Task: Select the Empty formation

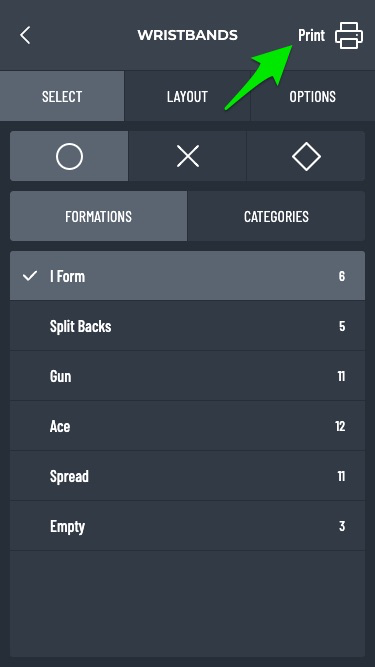Action: pyautogui.click(x=188, y=526)
